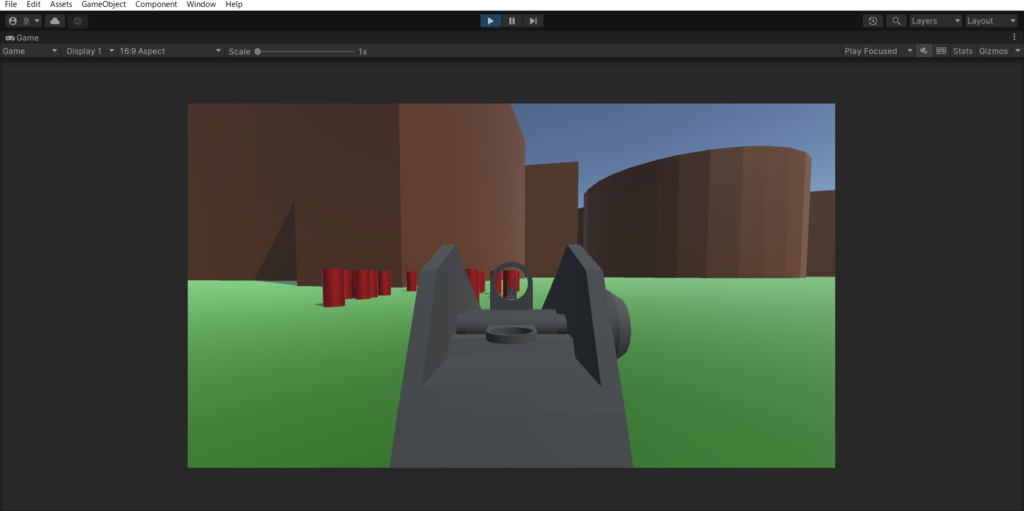Open the Play Focused dropdown
The width and height of the screenshot is (1024, 511).
pos(878,51)
